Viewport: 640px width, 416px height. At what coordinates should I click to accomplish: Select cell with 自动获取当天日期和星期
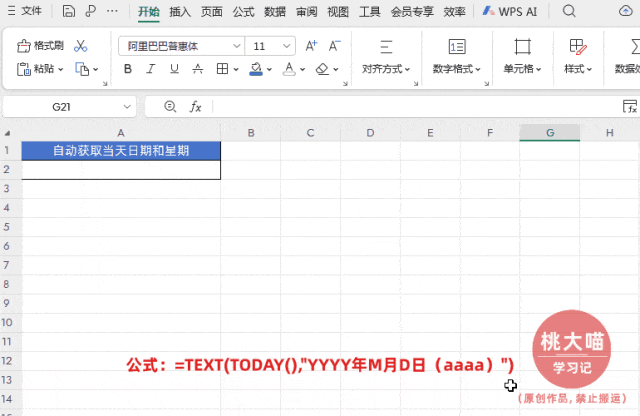click(121, 151)
